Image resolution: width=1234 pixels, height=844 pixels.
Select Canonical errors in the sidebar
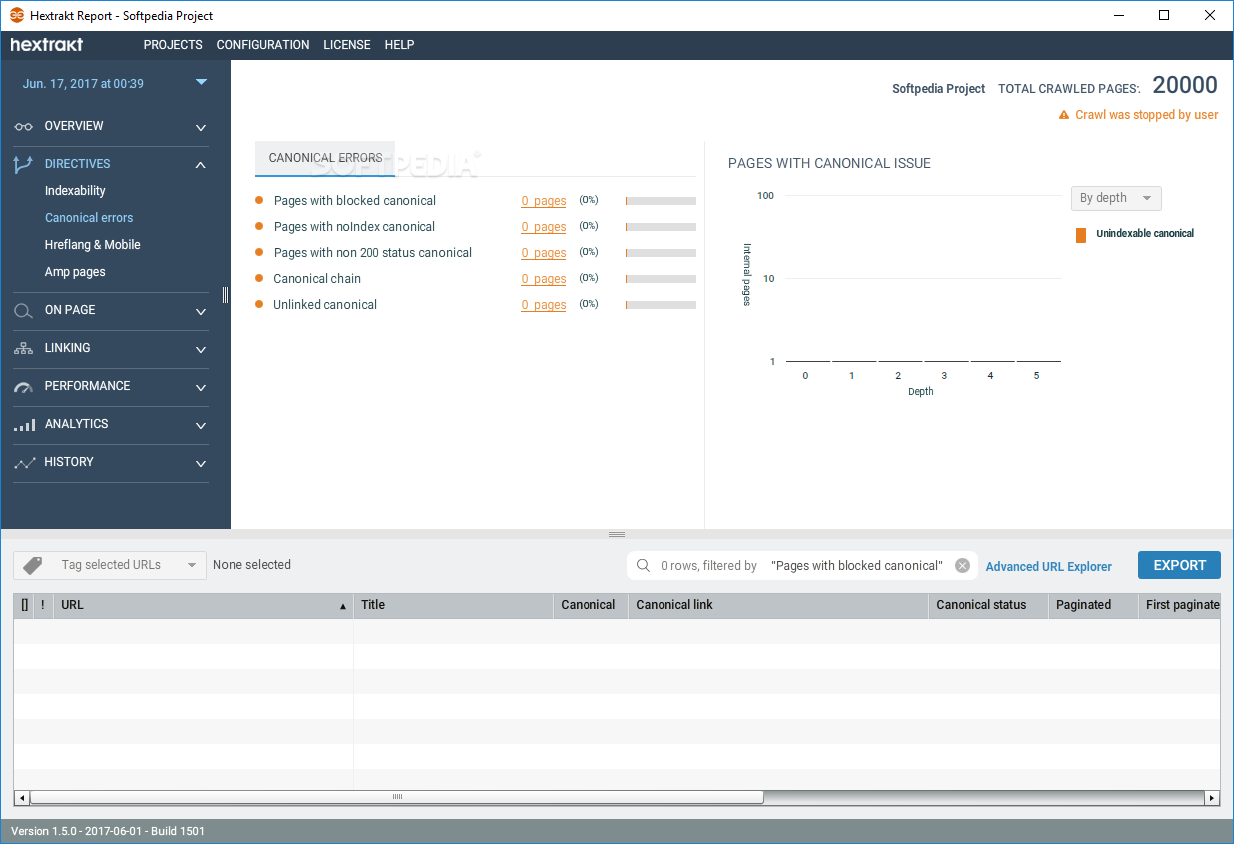(89, 218)
